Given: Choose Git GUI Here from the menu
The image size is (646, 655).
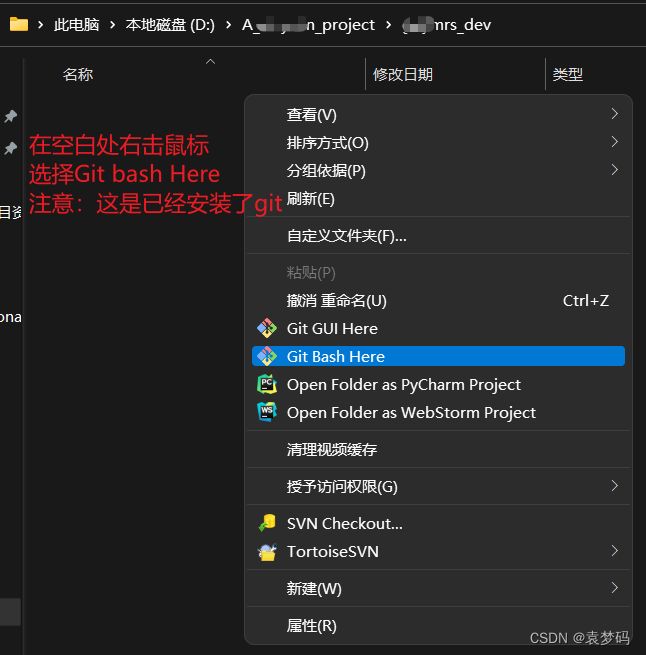Looking at the screenshot, I should tap(438, 328).
